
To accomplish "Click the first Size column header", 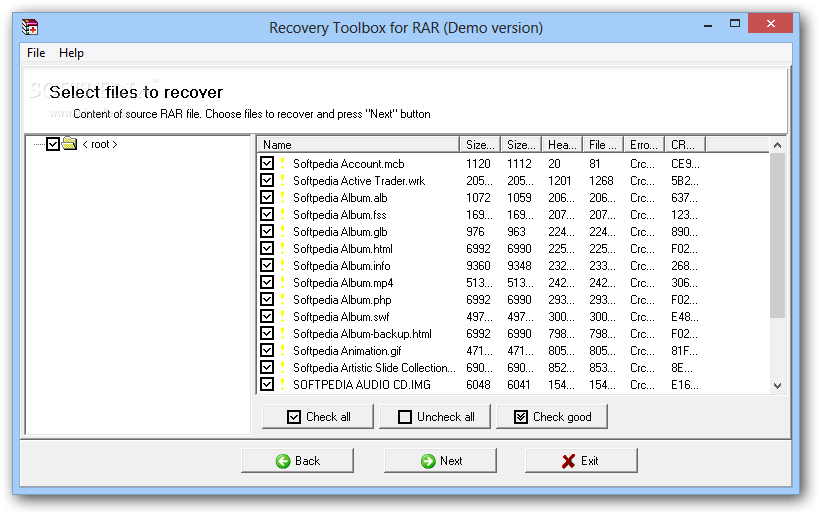I will coord(480,145).
